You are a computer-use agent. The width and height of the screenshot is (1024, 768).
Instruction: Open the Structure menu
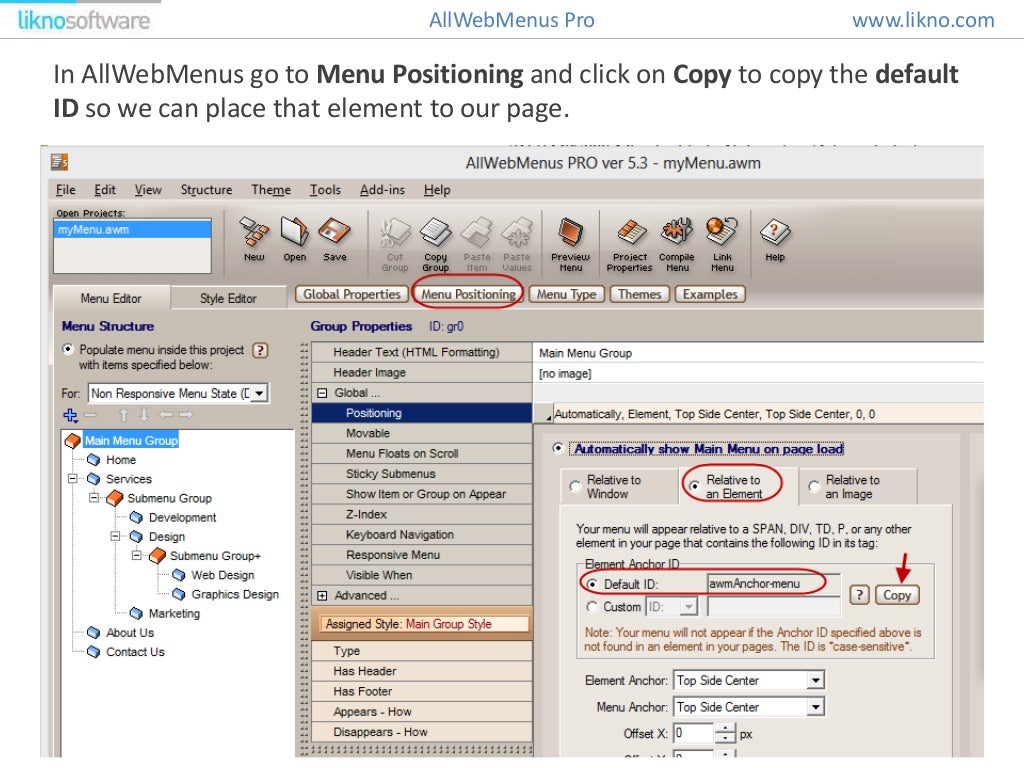tap(206, 189)
